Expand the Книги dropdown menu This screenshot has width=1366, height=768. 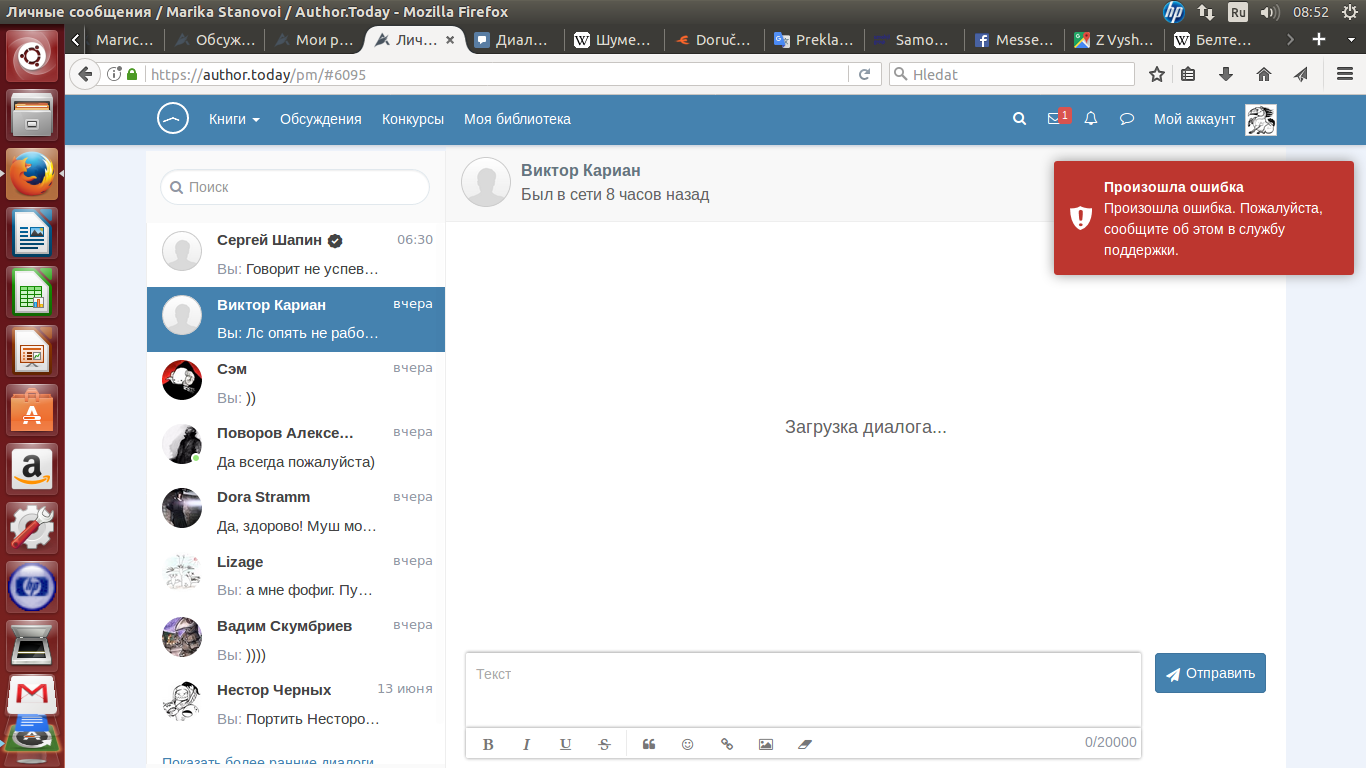234,119
